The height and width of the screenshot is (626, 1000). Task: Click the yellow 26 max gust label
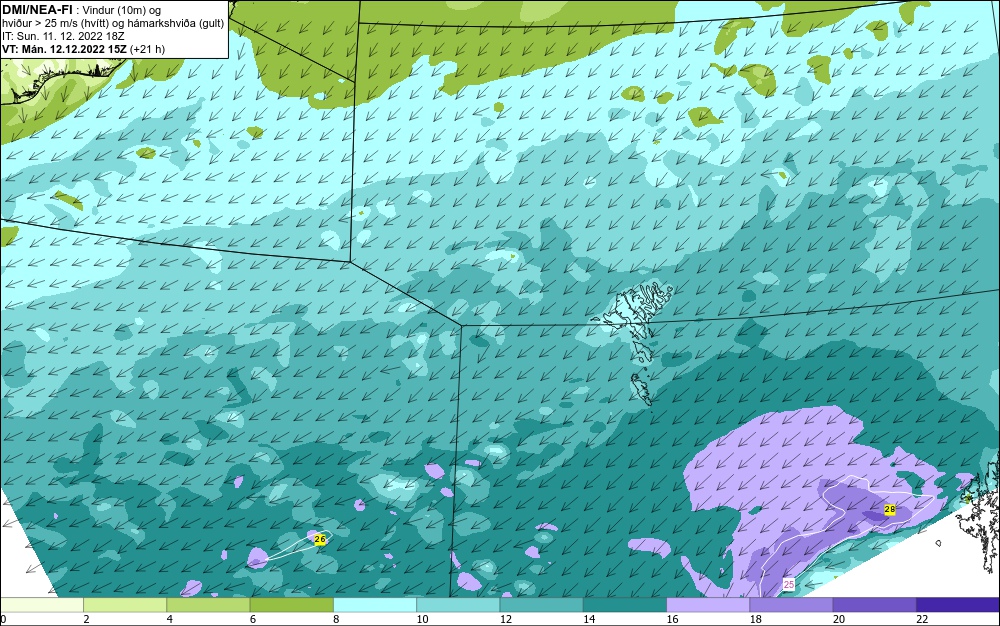320,539
